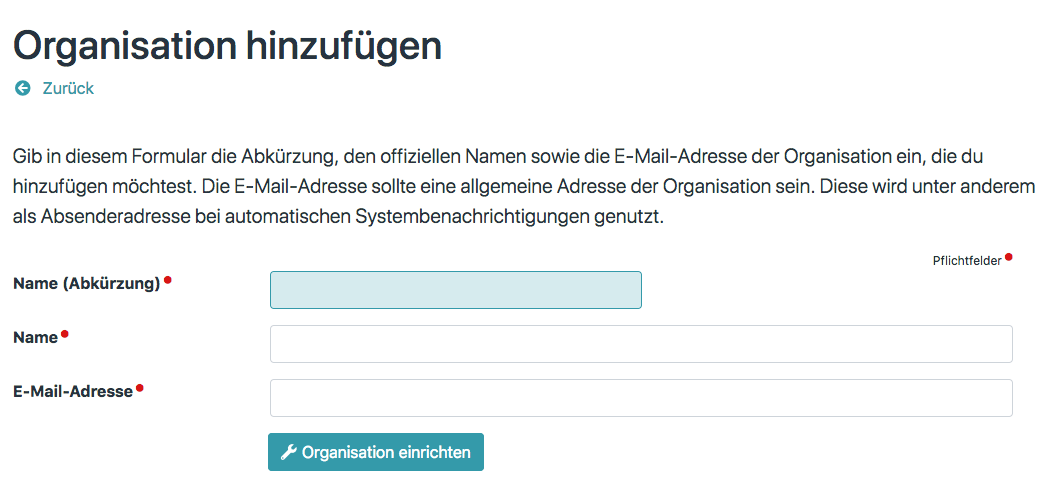This screenshot has width=1049, height=502.
Task: Click the bold Name field label
Action: (x=36, y=338)
